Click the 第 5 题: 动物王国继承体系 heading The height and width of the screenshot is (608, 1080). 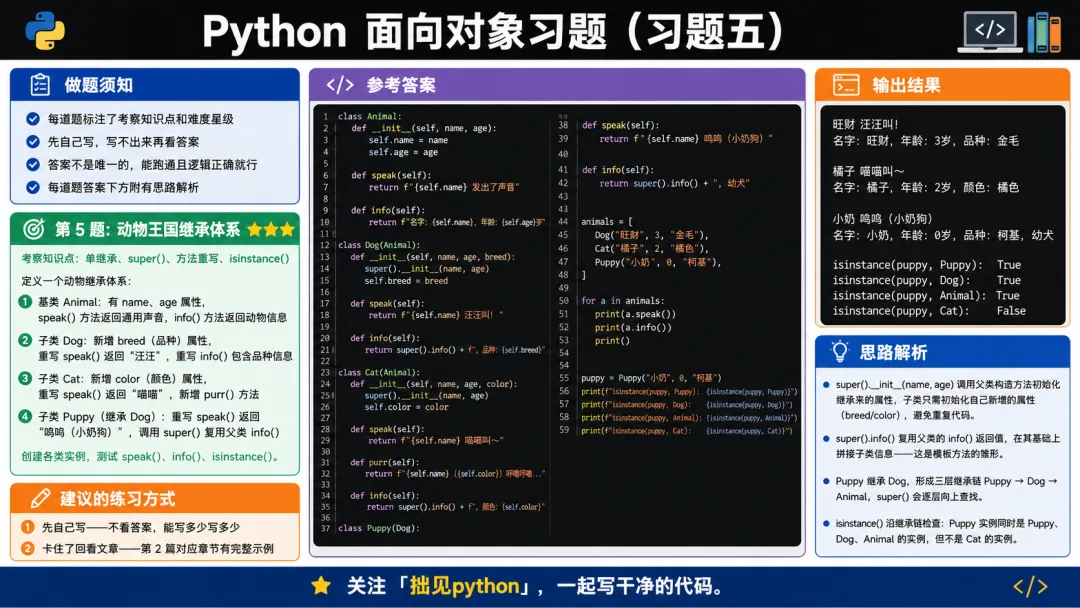pyautogui.click(x=147, y=229)
